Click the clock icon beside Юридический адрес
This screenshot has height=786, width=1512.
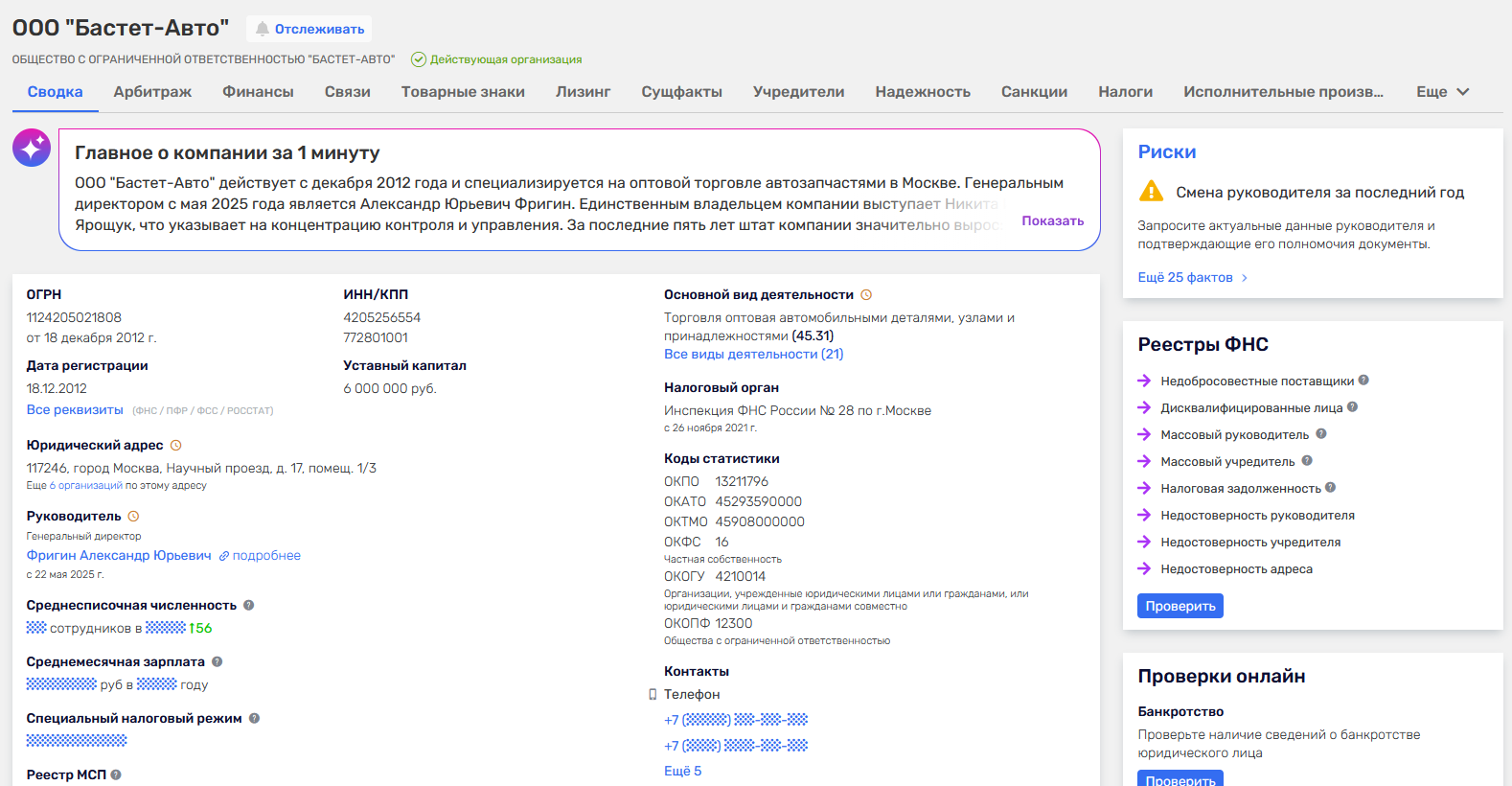tap(176, 446)
